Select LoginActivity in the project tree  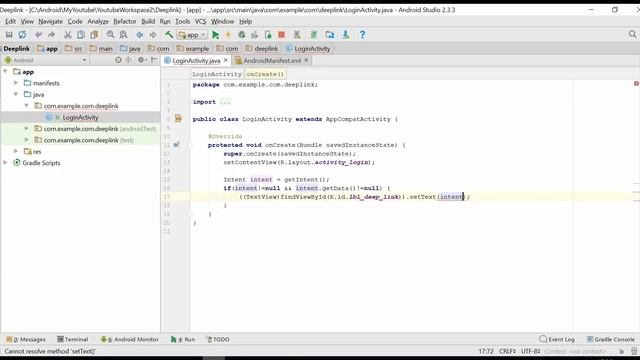click(80, 117)
